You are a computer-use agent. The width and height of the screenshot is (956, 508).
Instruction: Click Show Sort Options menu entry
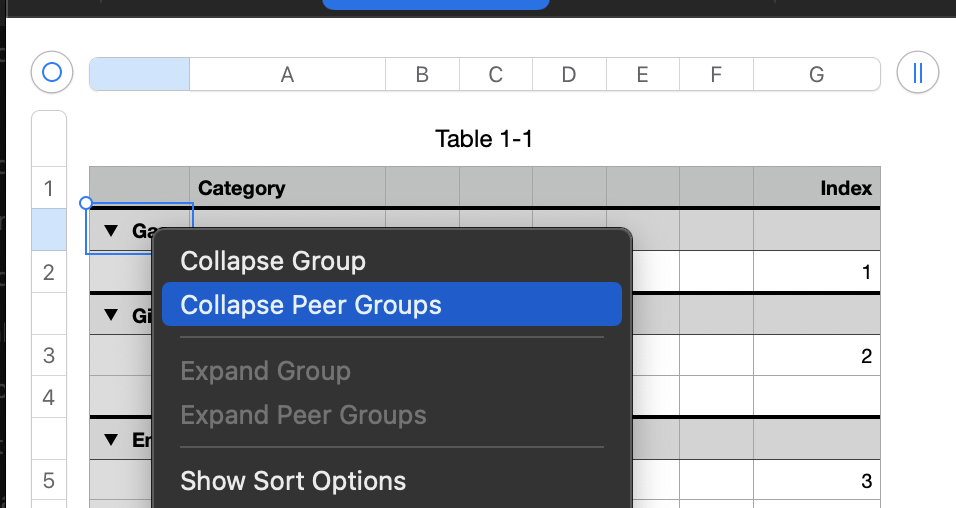tap(293, 481)
